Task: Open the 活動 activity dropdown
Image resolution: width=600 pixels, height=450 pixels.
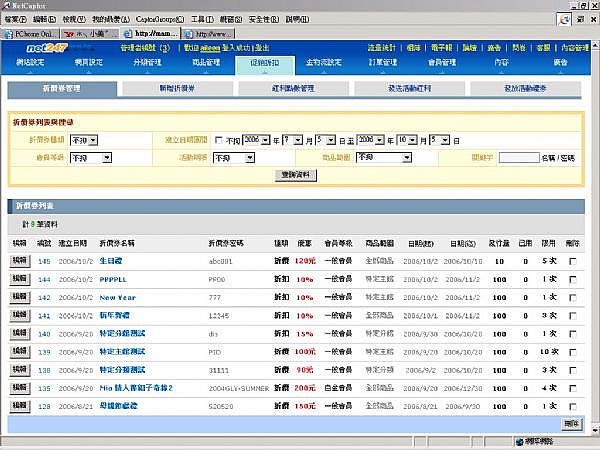Action: [234, 158]
